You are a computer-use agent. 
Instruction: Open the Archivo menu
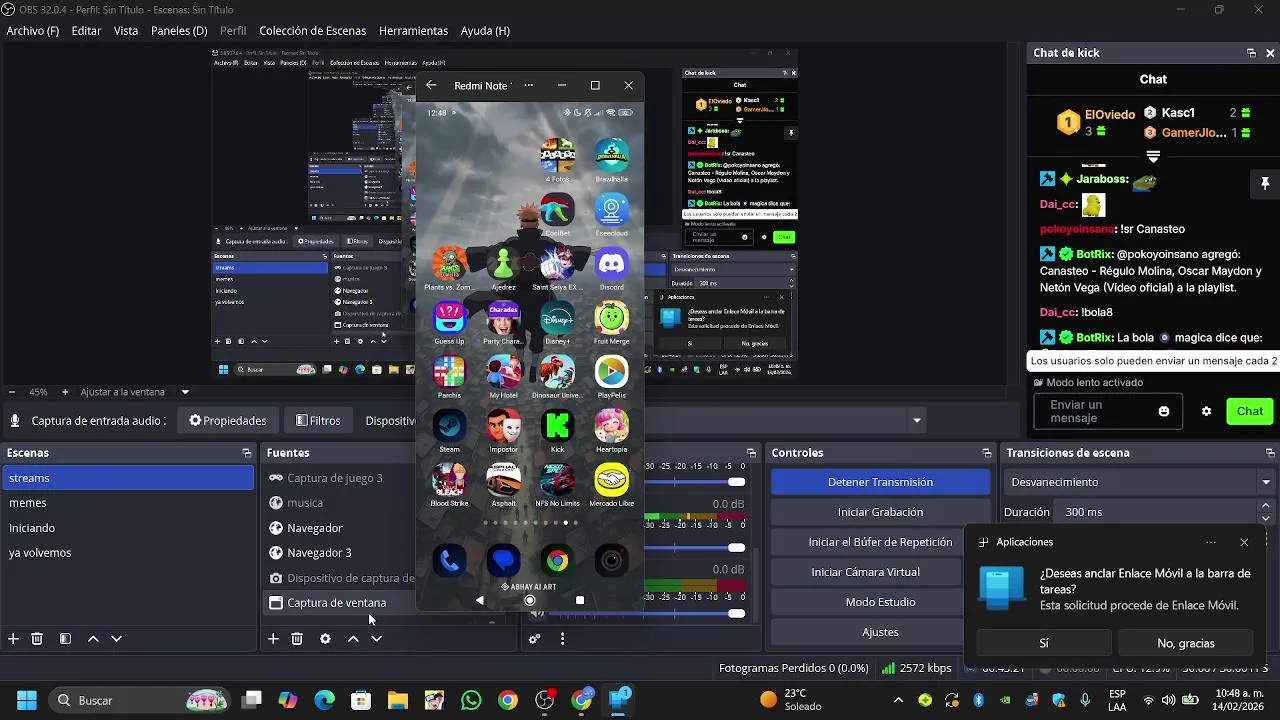[33, 31]
